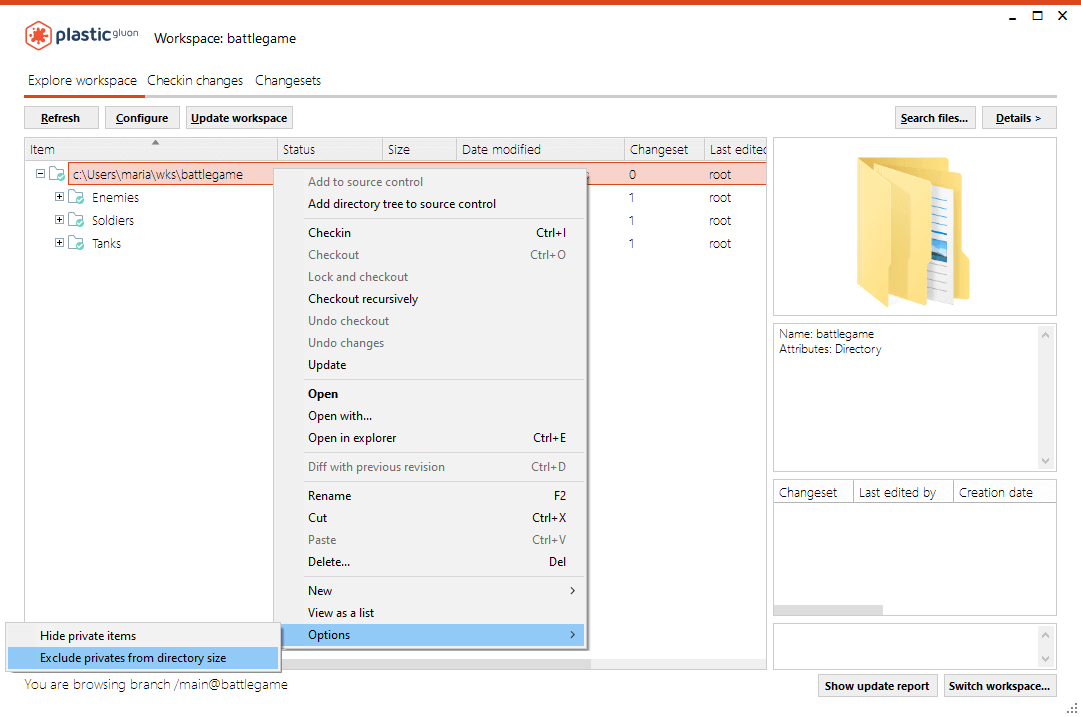Expand the Tanks folder node
Screen dimensions: 1081x717
click(59, 243)
